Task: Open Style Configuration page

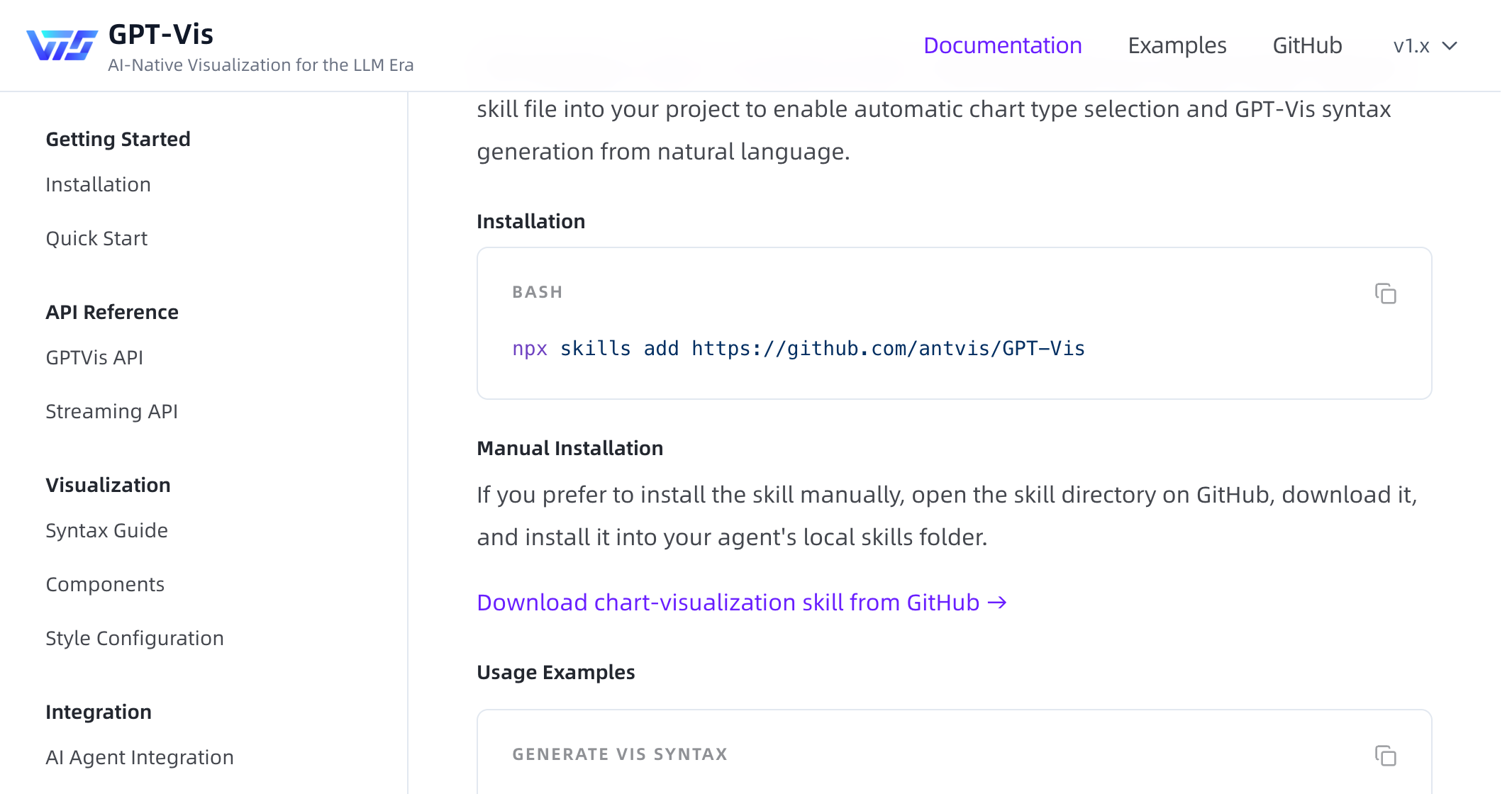Action: [x=135, y=638]
